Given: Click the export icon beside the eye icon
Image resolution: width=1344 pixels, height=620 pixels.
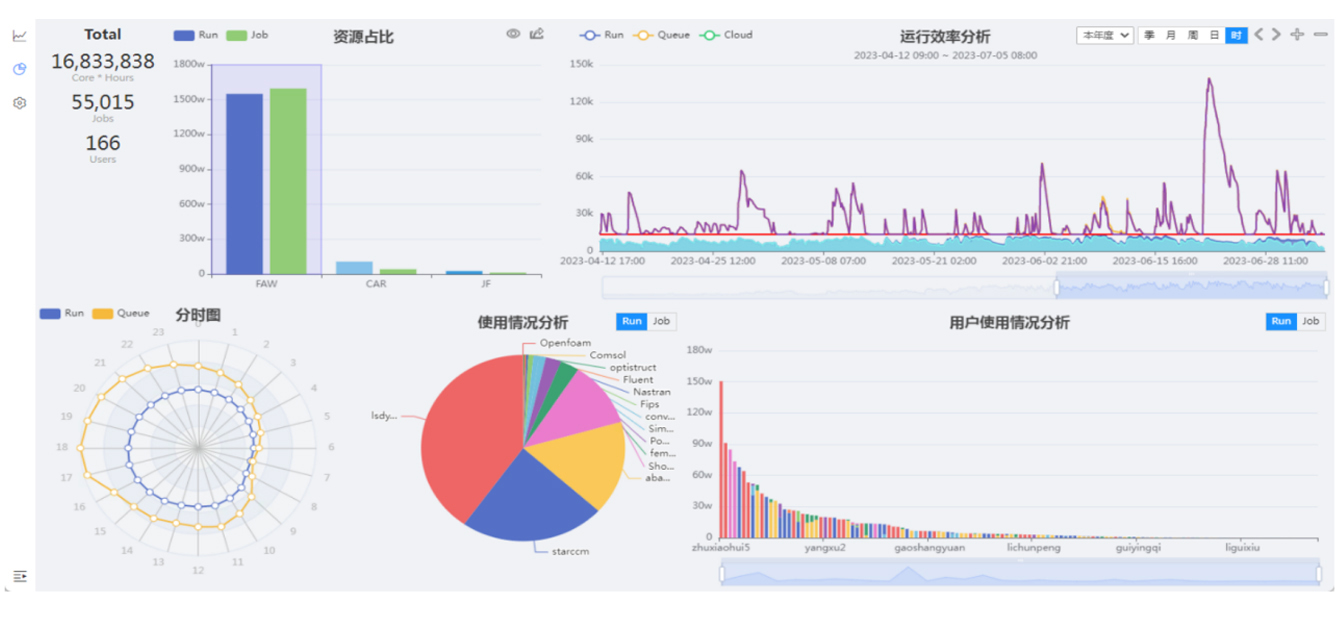Looking at the screenshot, I should point(536,34).
